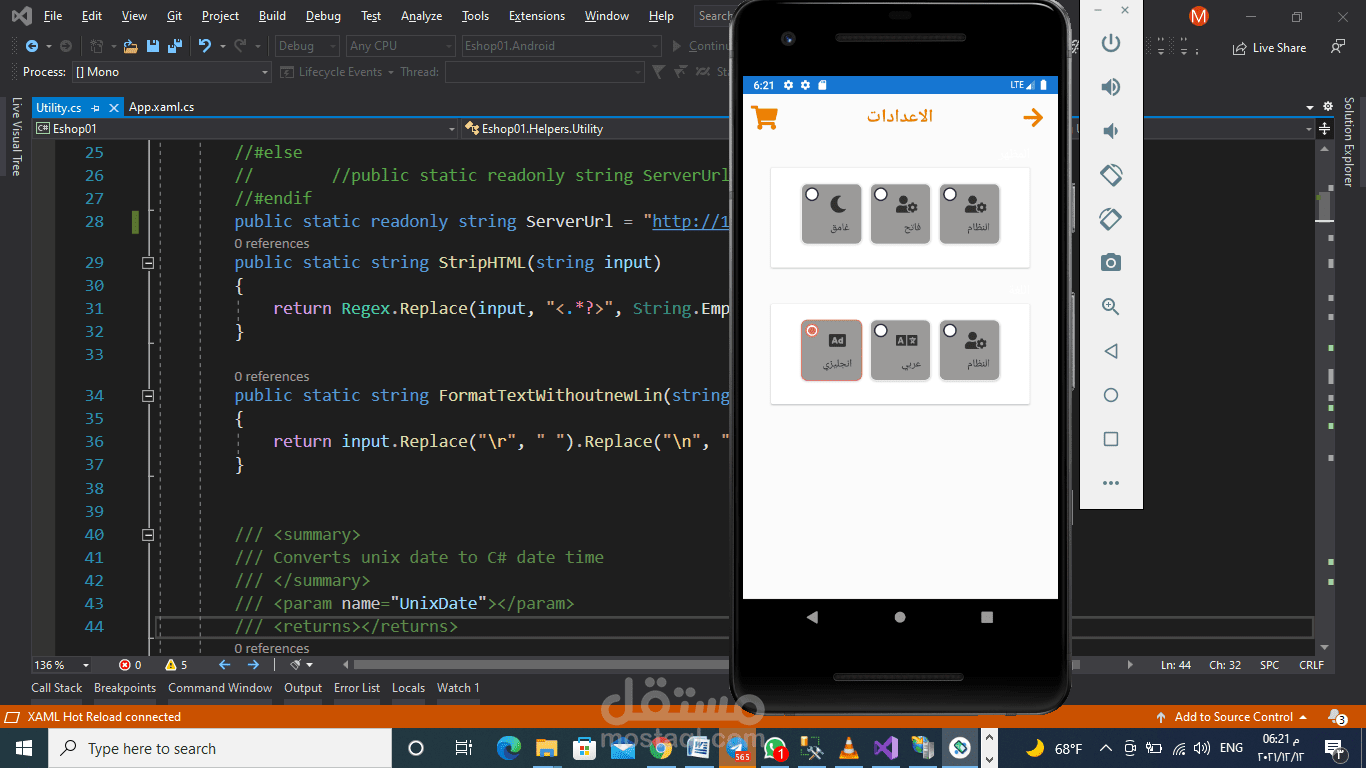Click Add to Source Control in status bar
This screenshot has height=768, width=1366.
[1232, 717]
